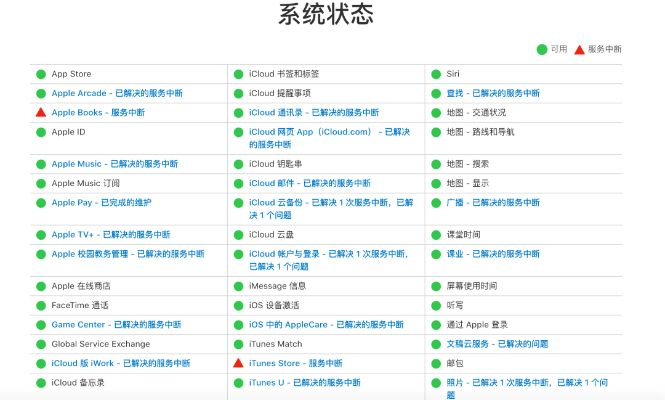Viewport: 665px width, 400px height.
Task: Click the green dot beside Apple 在线商店
Action: click(41, 286)
